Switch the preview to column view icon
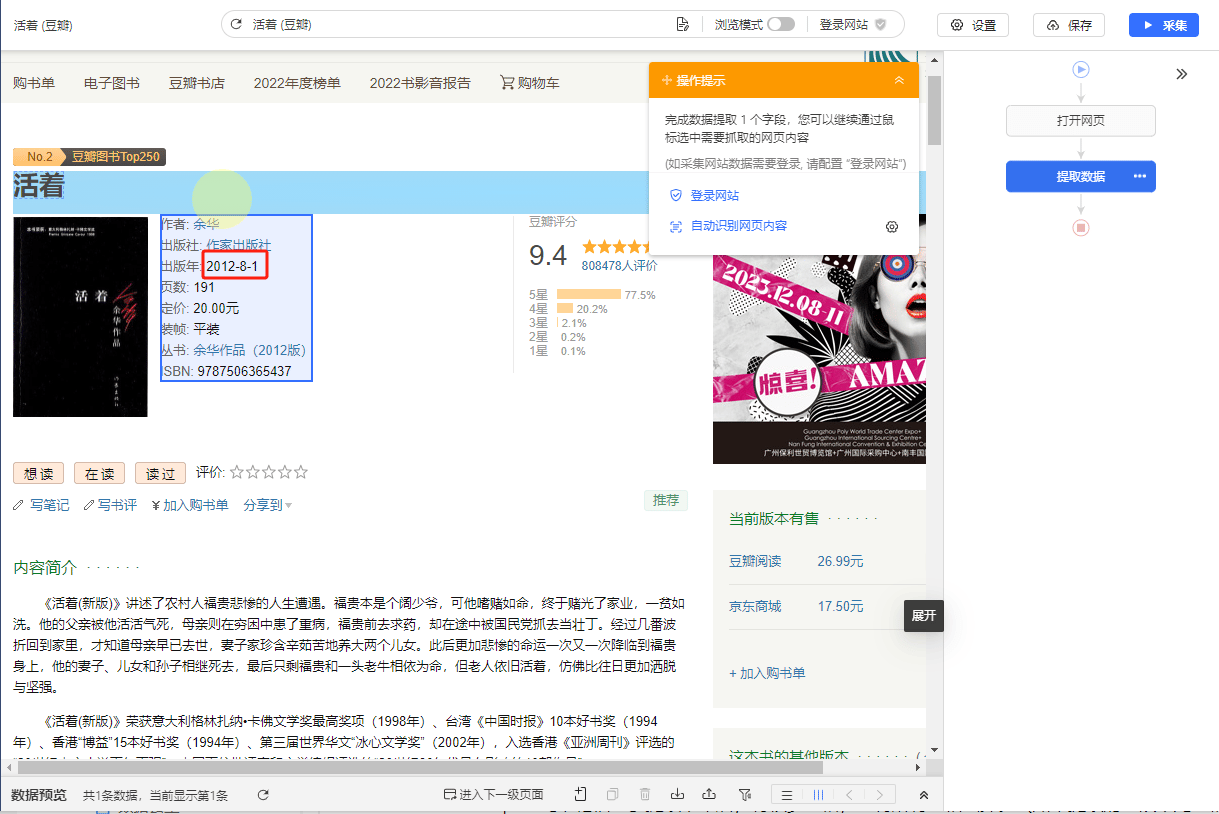This screenshot has height=814, width=1219. coord(818,795)
